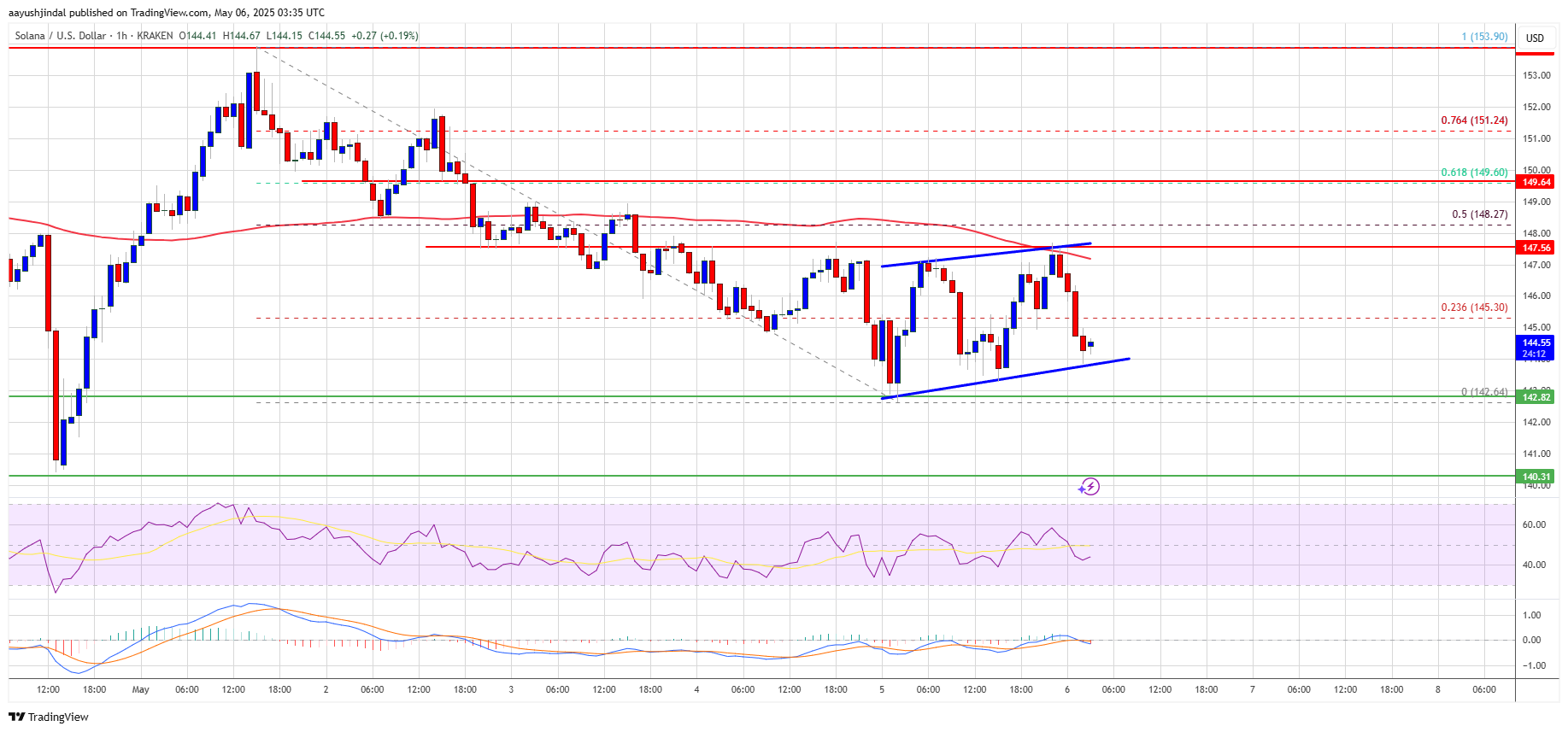1568x732 pixels.
Task: Click the KRAKEN exchange label
Action: click(x=155, y=36)
